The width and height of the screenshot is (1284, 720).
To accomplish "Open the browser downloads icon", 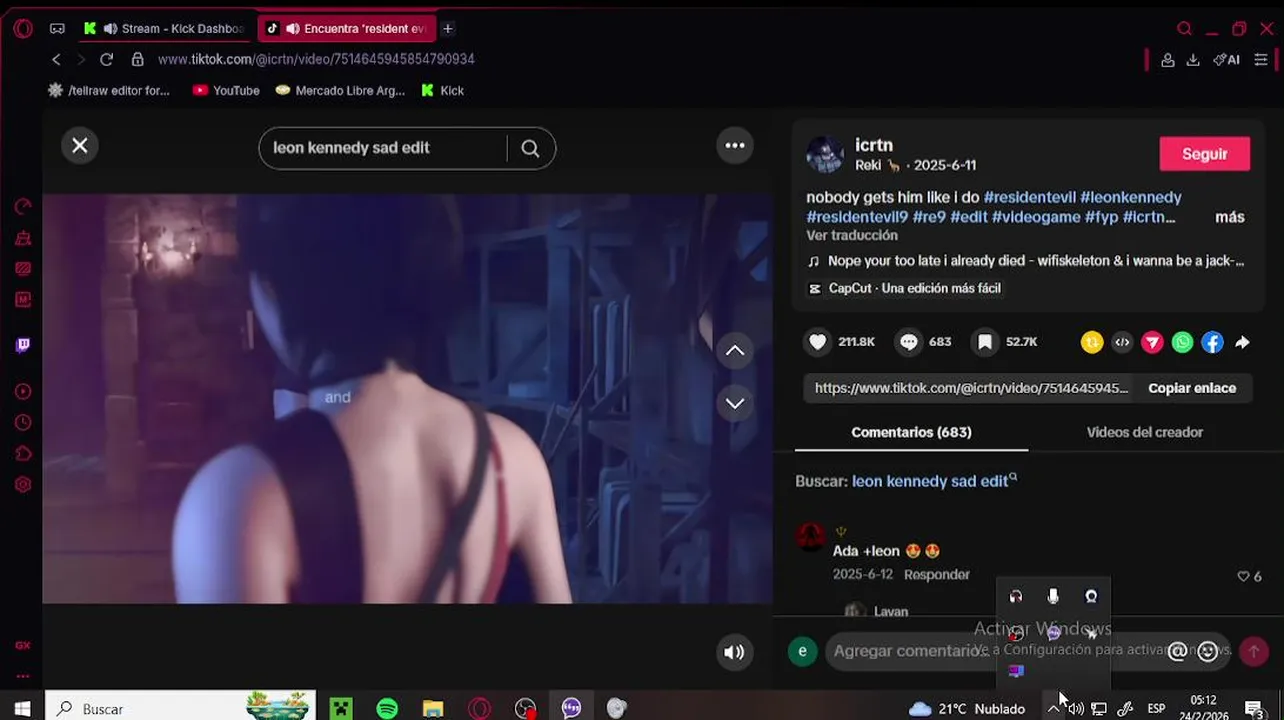I will coord(1193,60).
